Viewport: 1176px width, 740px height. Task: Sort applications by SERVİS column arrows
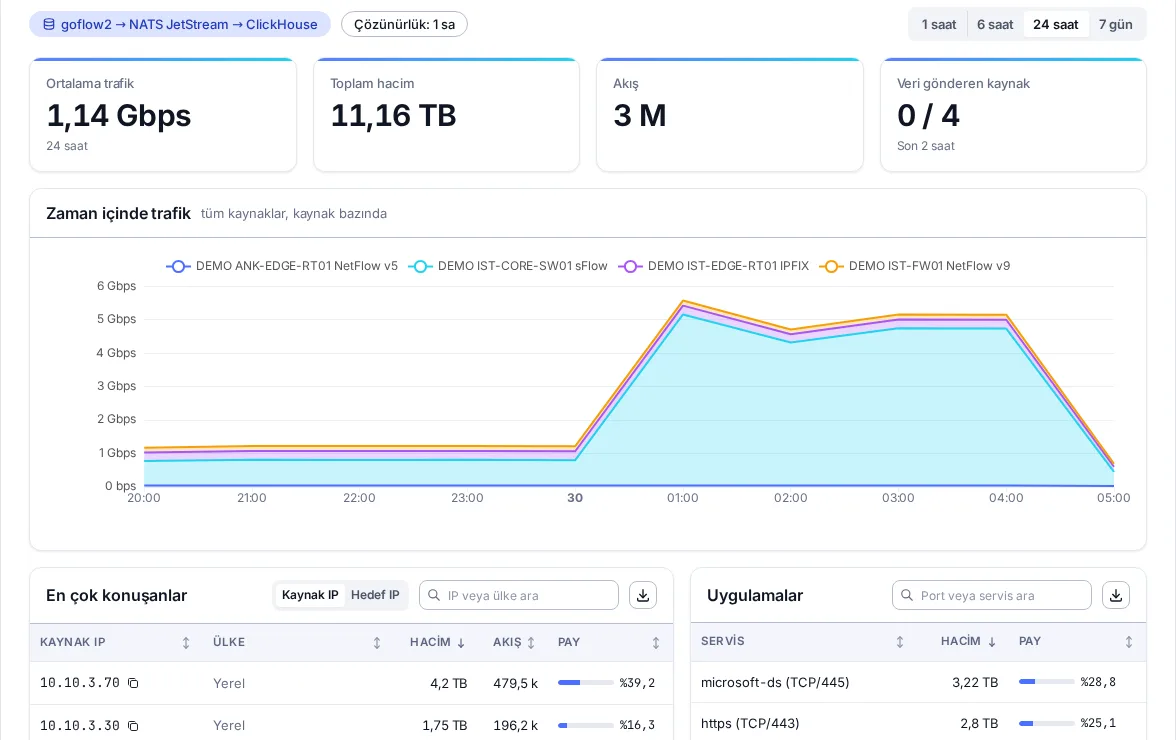[900, 642]
